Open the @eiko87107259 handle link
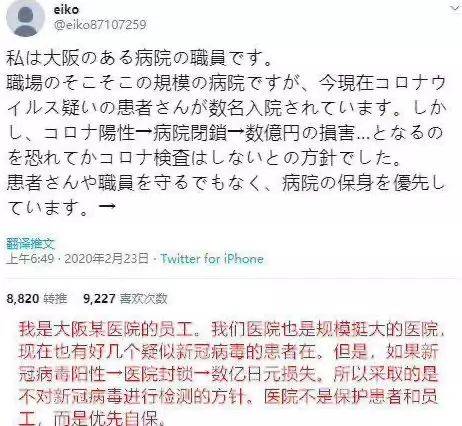Screen dimensions: 462x426 (x=100, y=25)
